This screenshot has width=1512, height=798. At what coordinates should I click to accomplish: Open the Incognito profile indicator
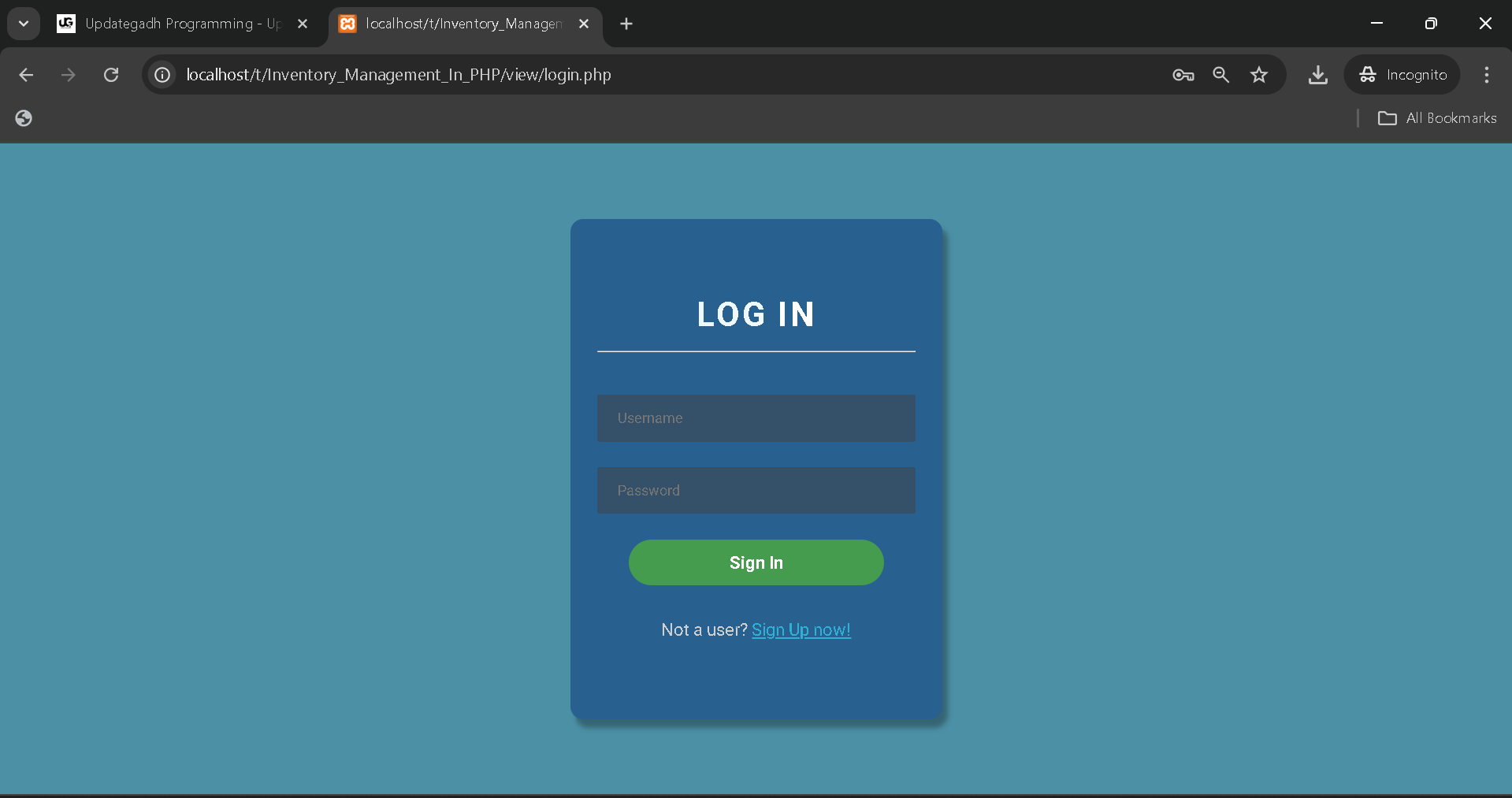[1402, 75]
